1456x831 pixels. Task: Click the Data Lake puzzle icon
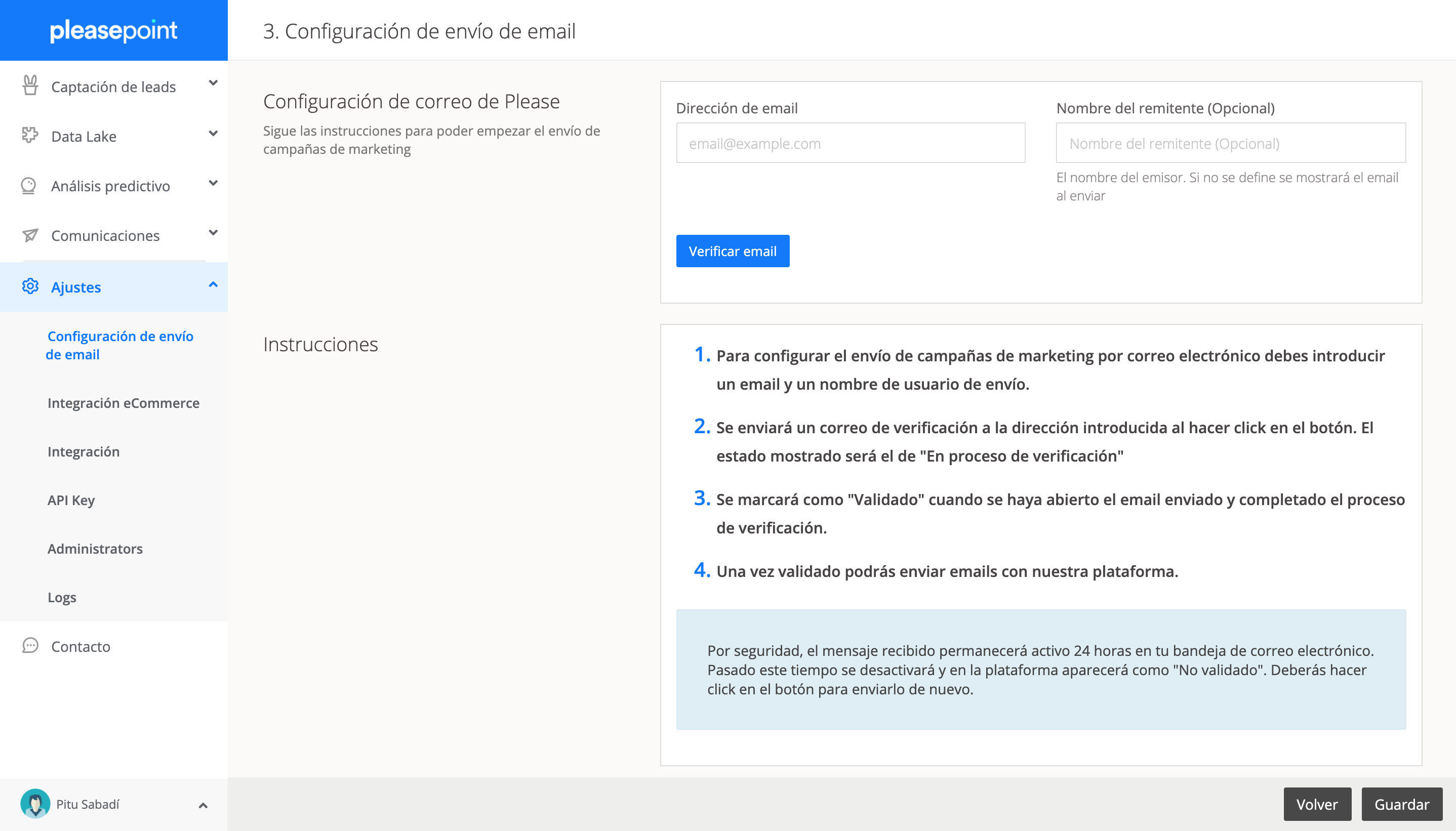pyautogui.click(x=30, y=135)
